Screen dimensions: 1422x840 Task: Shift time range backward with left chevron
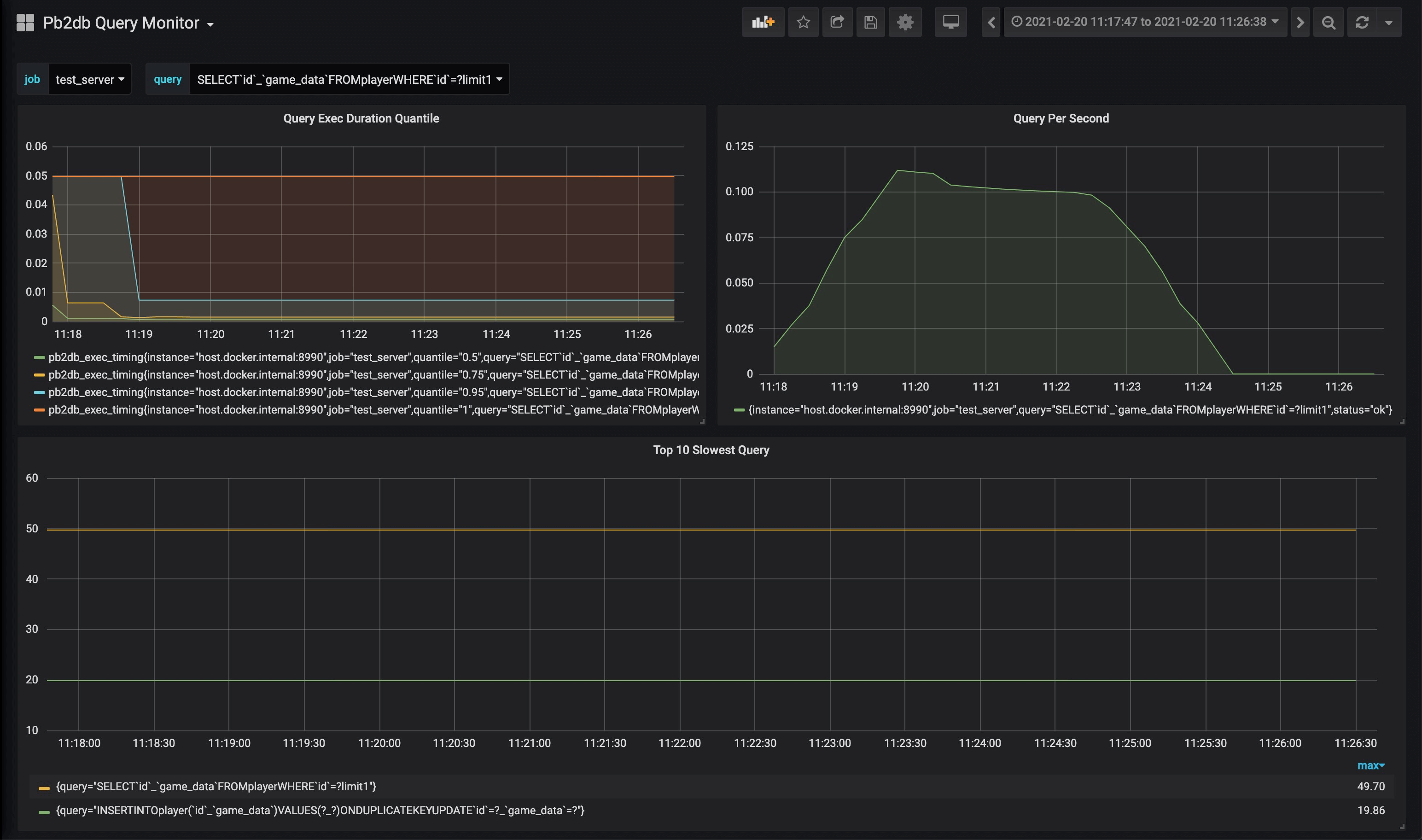click(991, 23)
